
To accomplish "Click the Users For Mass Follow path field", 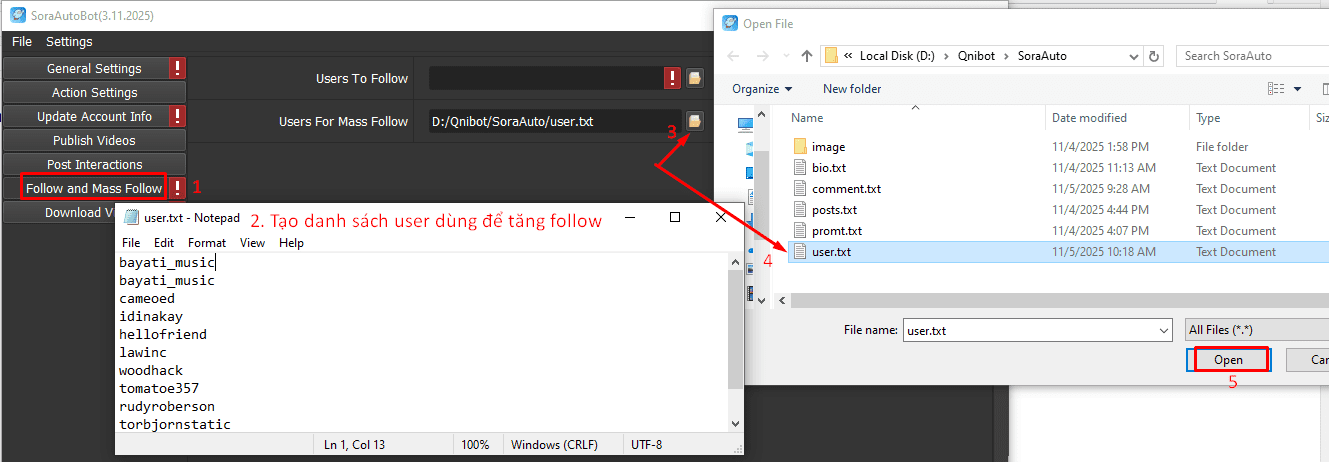I will [x=555, y=121].
